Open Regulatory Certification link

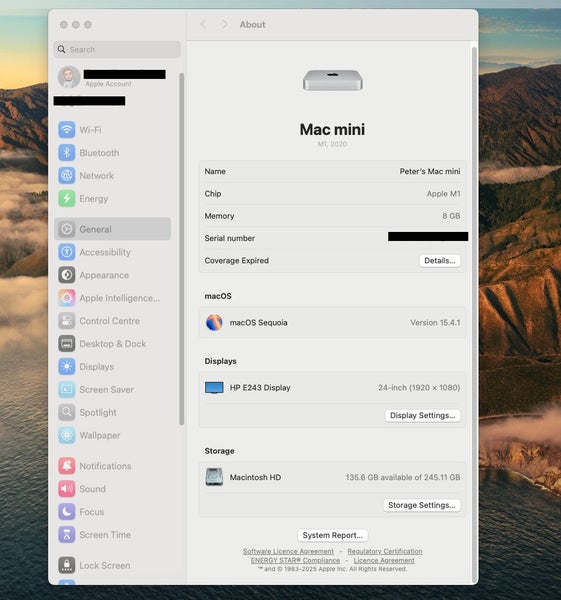[385, 551]
